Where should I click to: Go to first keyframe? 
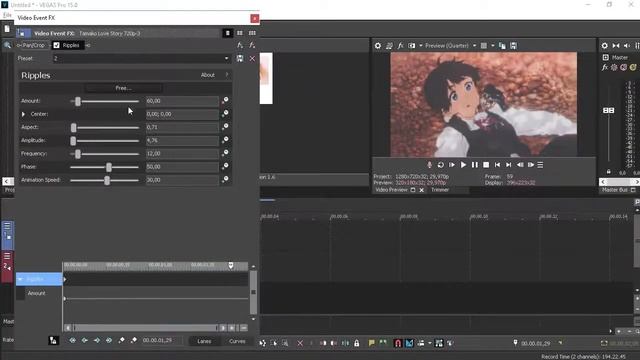(72, 340)
